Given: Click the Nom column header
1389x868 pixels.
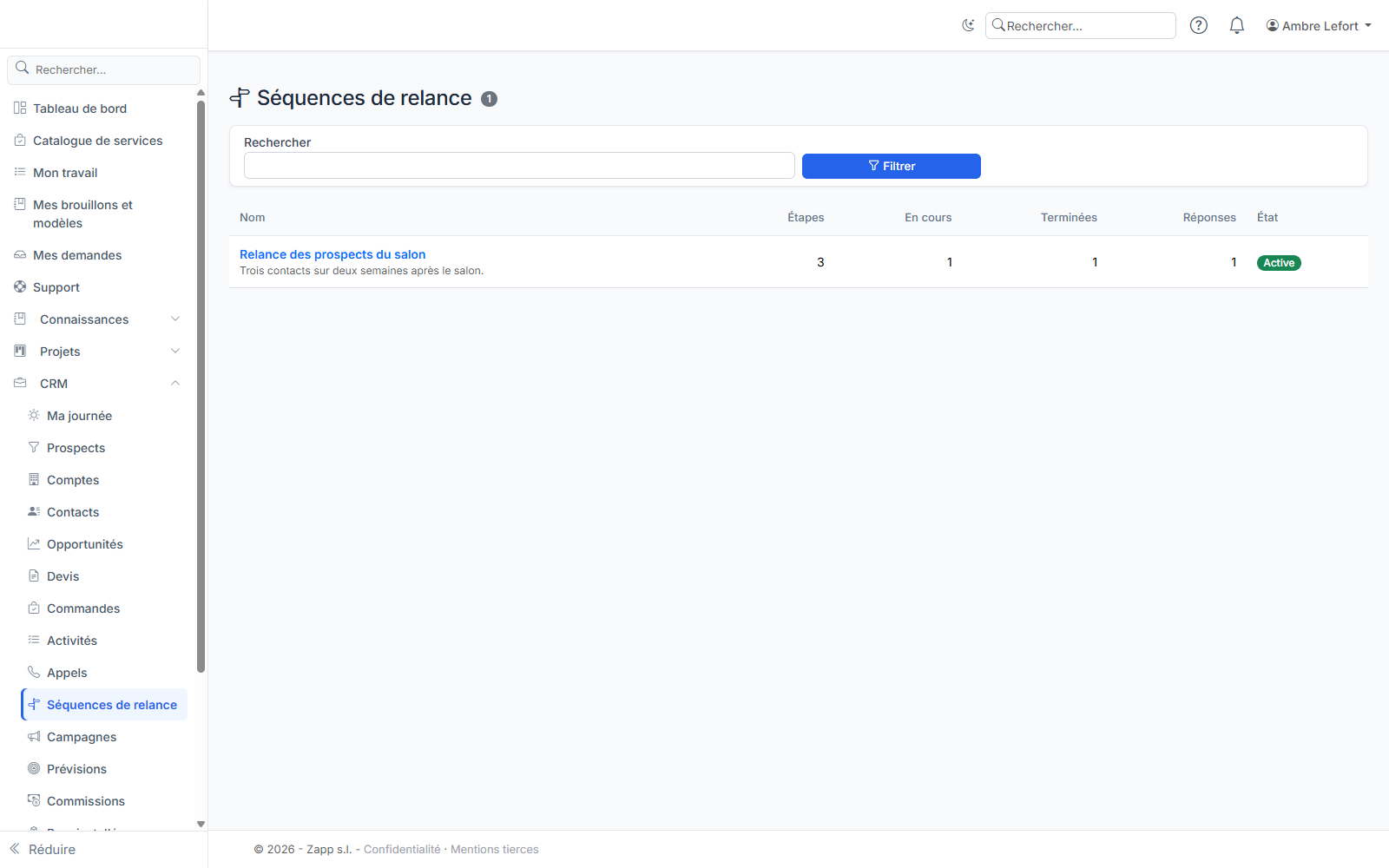Looking at the screenshot, I should point(253,217).
